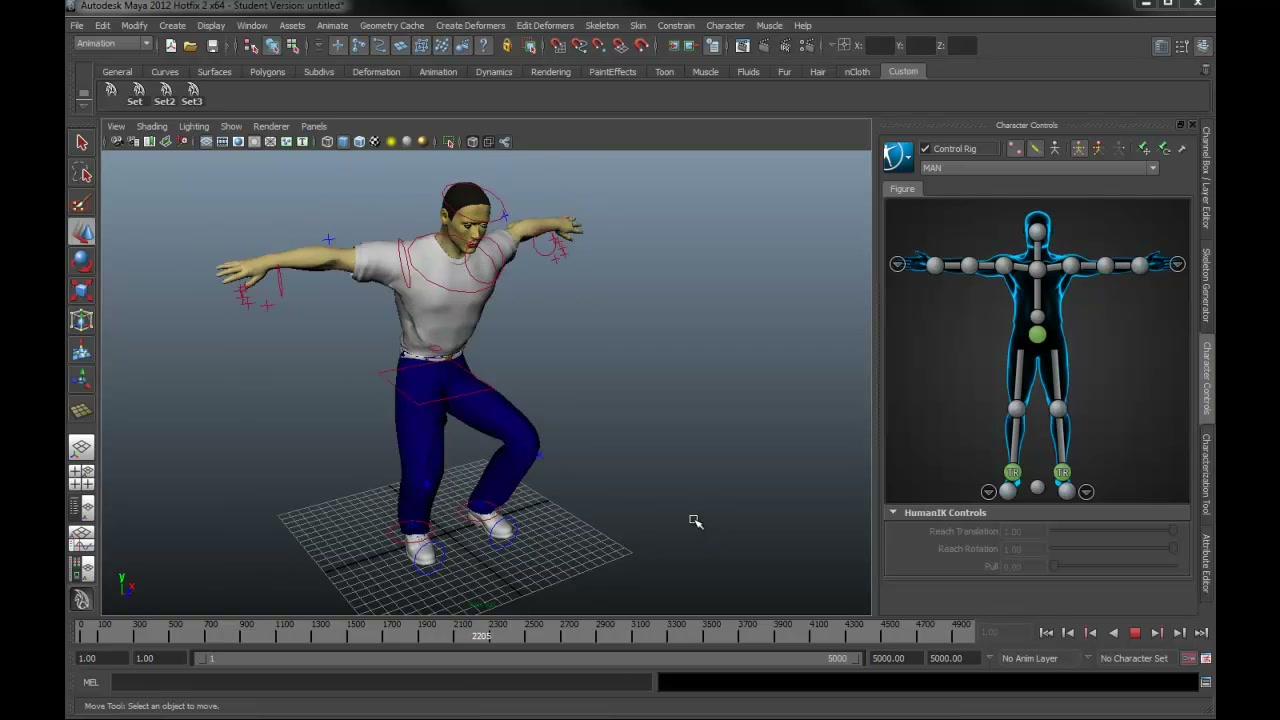Click the MEL command input field
1280x720 pixels.
click(x=381, y=683)
